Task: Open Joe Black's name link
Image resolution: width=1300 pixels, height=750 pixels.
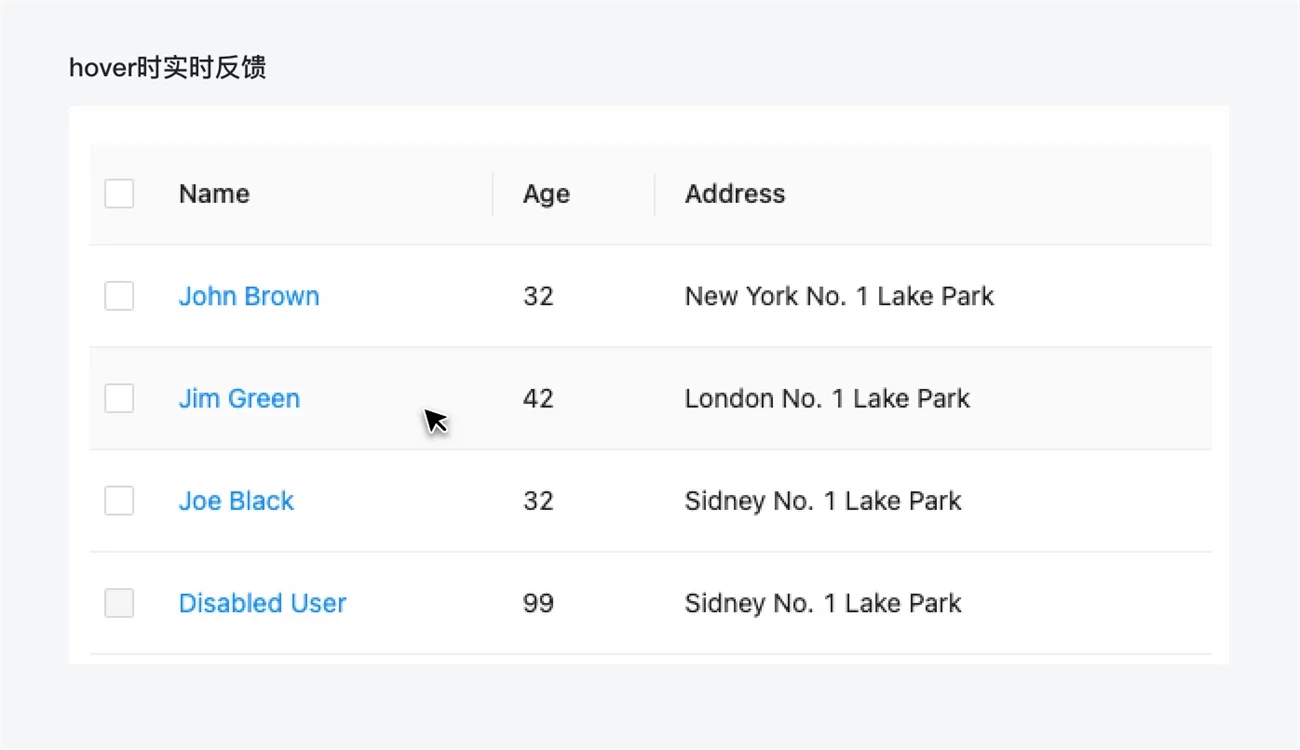Action: (236, 501)
